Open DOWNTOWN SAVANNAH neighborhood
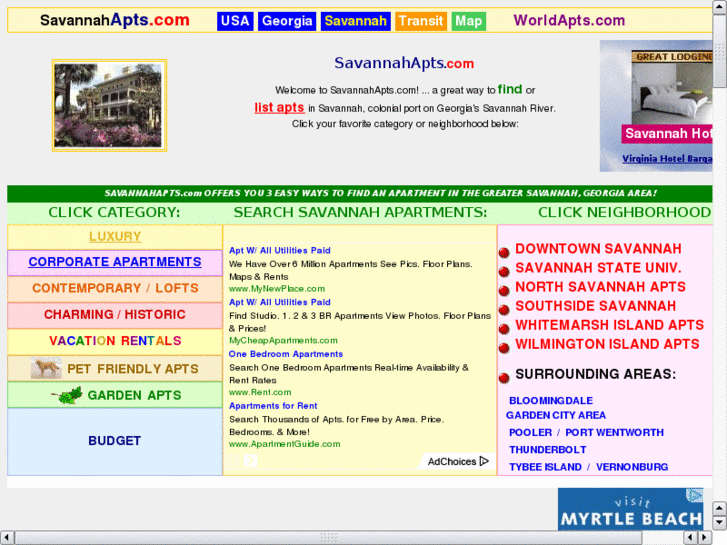The image size is (727, 545). [598, 249]
